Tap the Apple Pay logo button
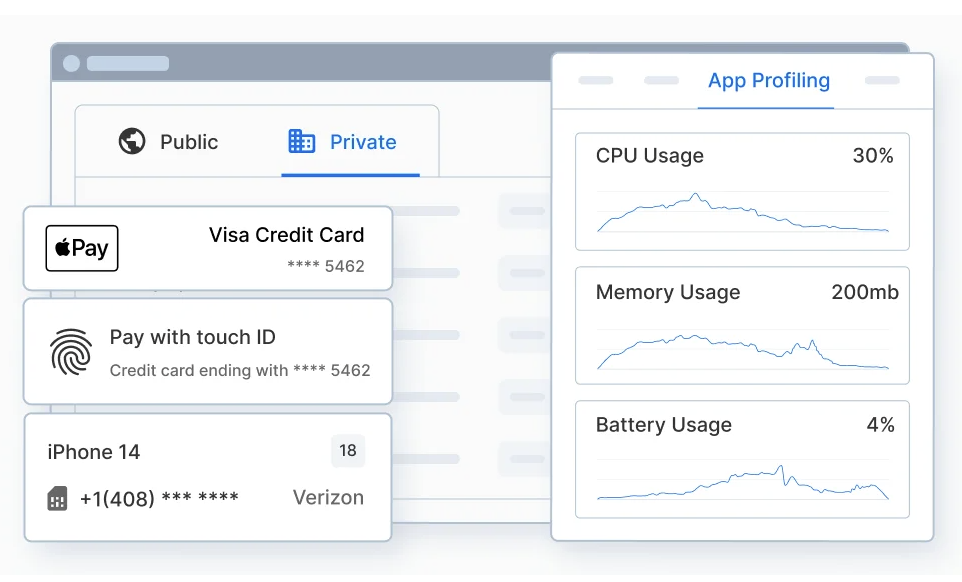 coord(81,248)
